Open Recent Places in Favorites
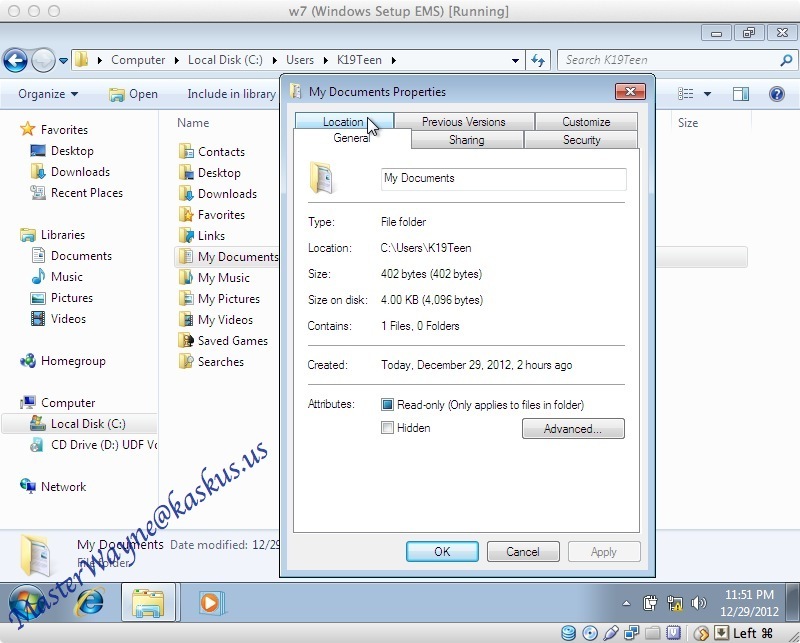 (x=77, y=193)
